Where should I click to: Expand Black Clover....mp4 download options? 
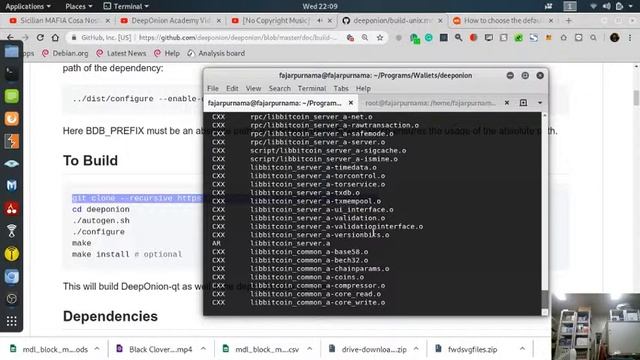(203, 349)
